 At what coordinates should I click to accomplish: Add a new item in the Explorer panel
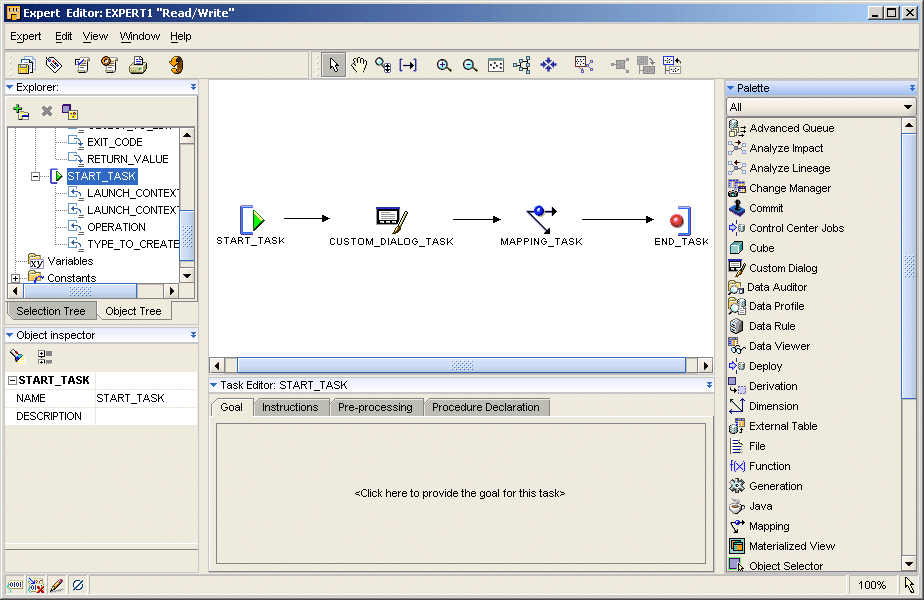pyautogui.click(x=20, y=111)
